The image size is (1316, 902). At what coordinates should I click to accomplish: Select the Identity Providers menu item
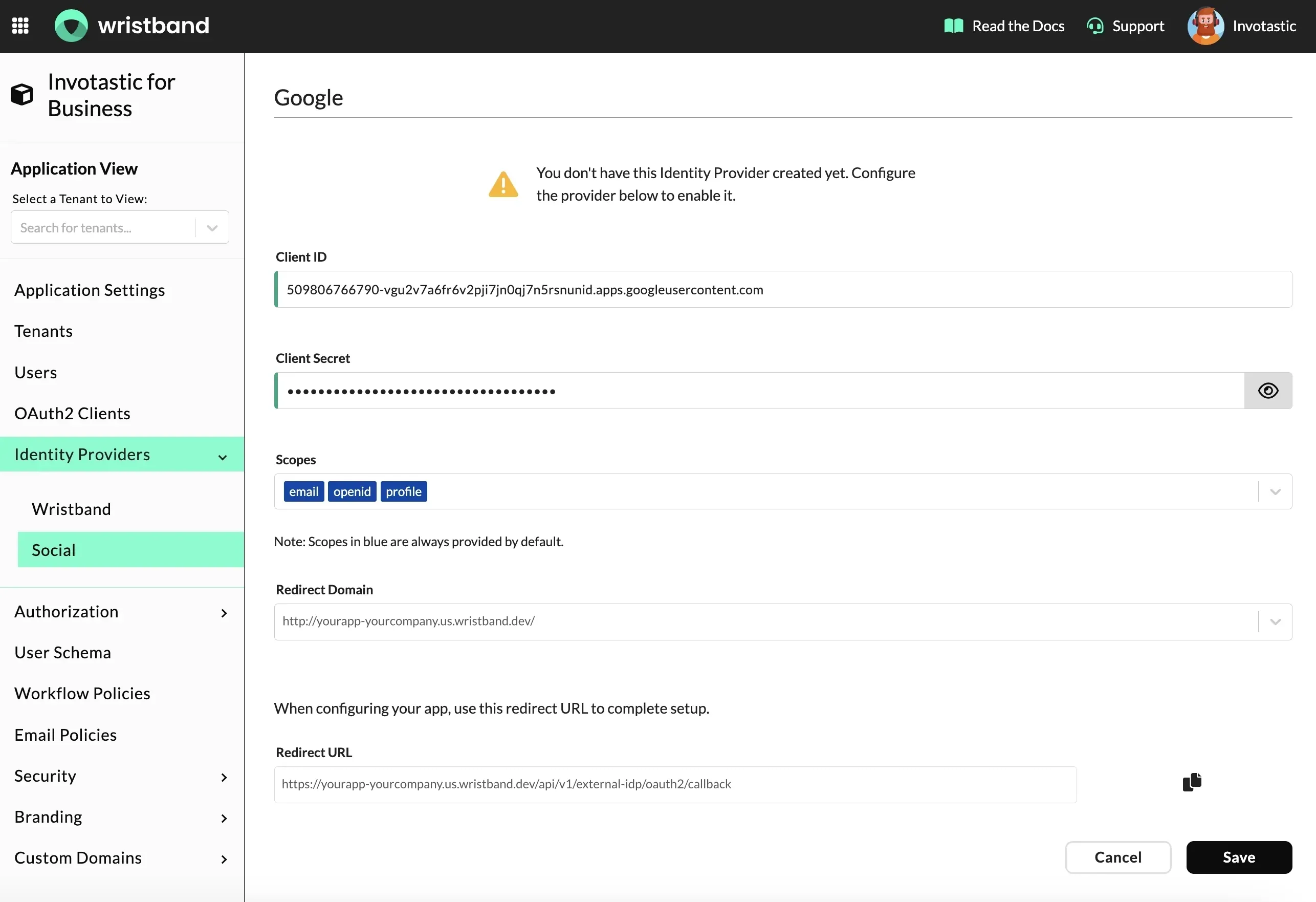122,455
